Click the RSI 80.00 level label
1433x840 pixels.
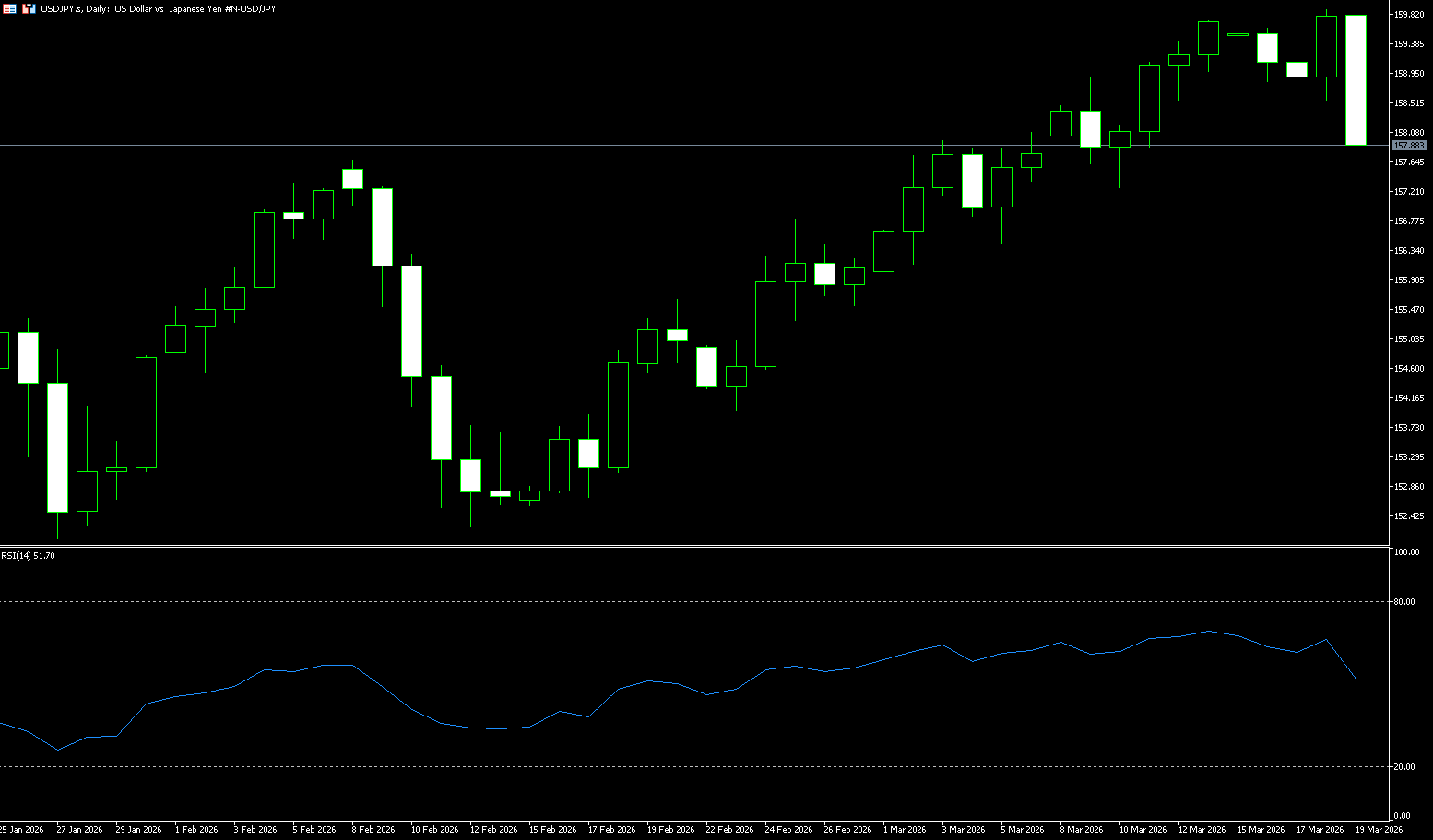(1404, 602)
